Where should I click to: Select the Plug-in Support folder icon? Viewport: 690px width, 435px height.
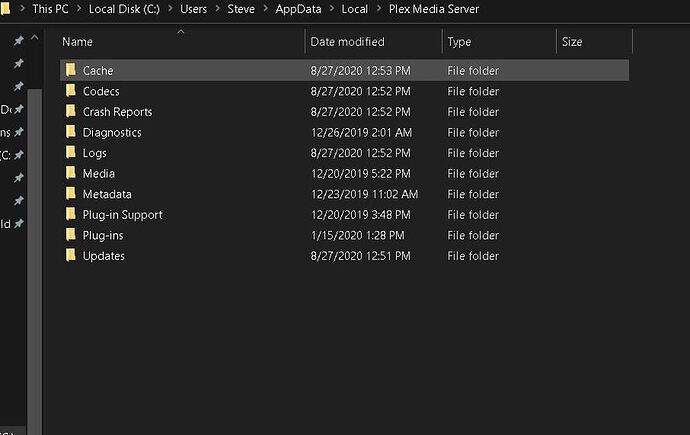point(71,215)
